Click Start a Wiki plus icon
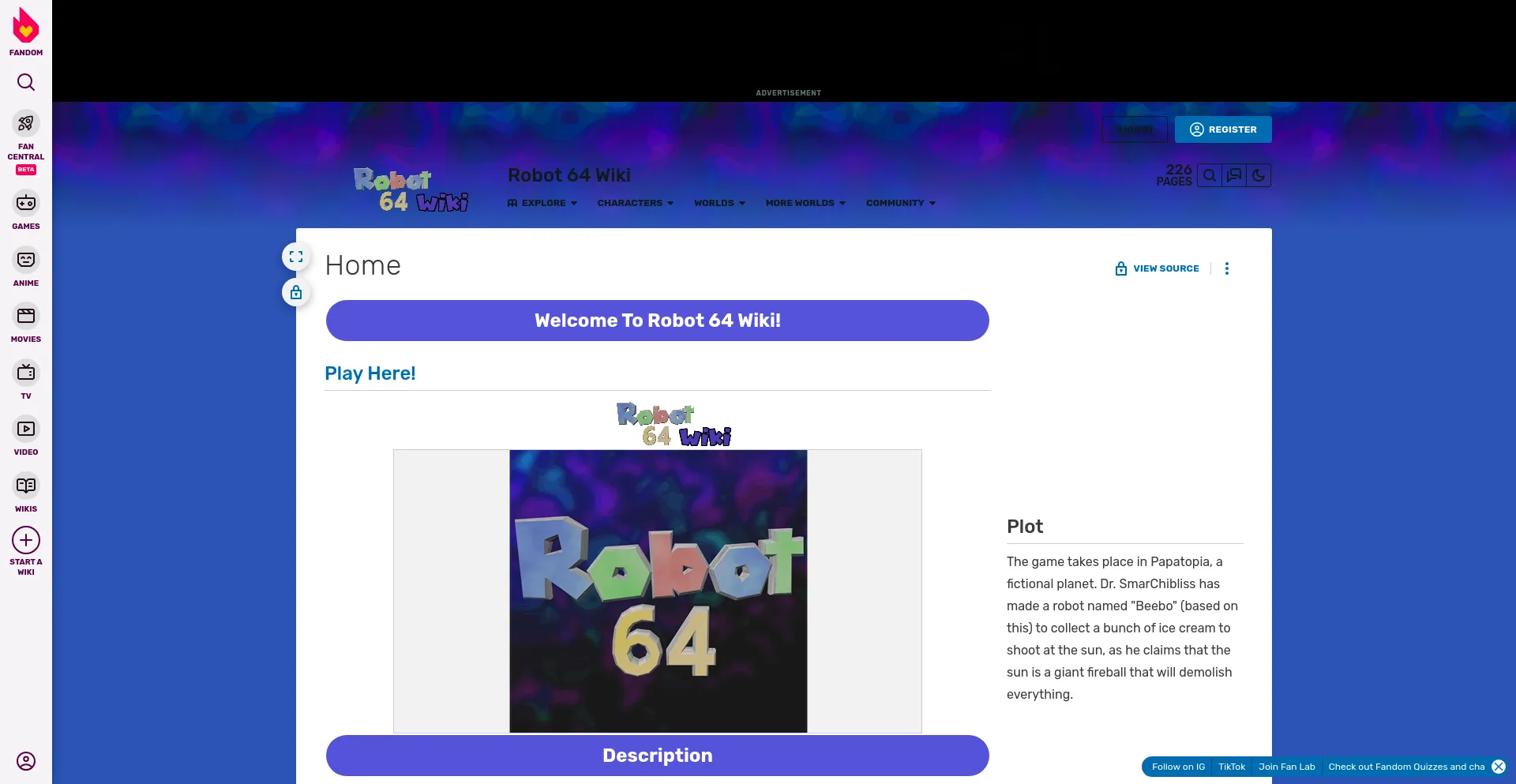 pos(26,540)
